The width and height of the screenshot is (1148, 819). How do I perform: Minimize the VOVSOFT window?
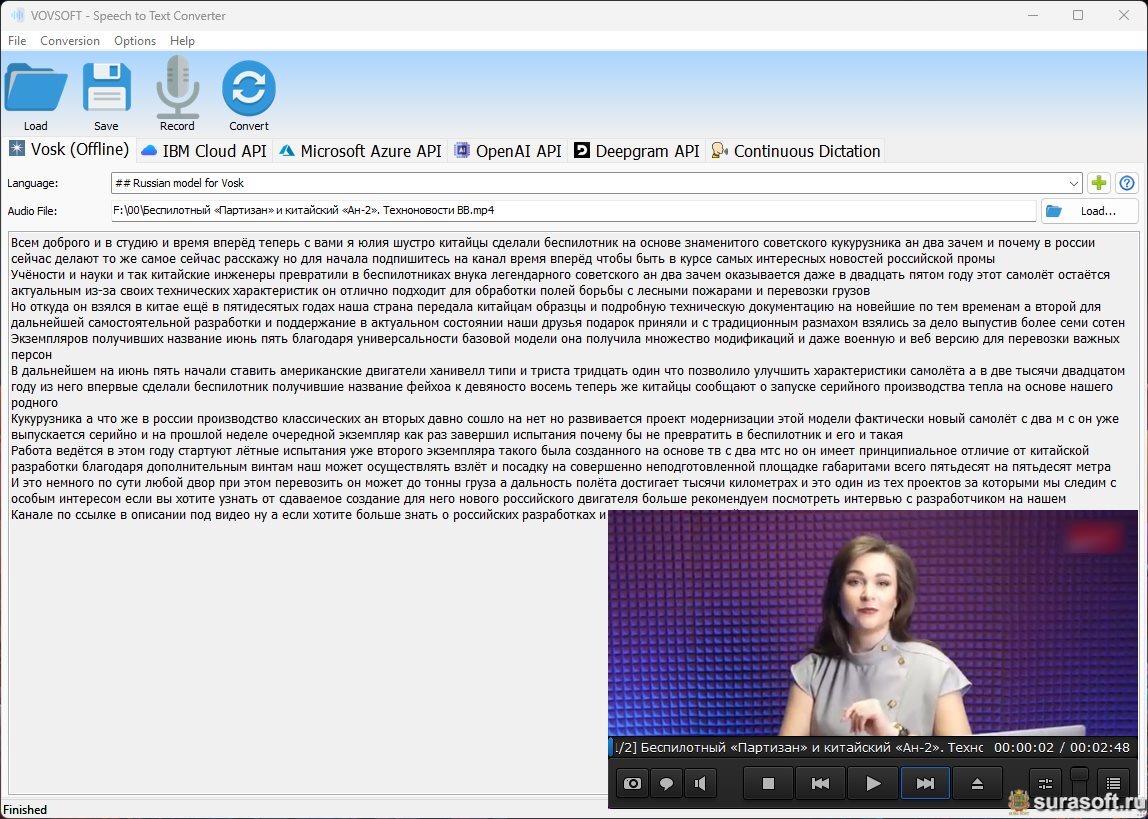1033,15
